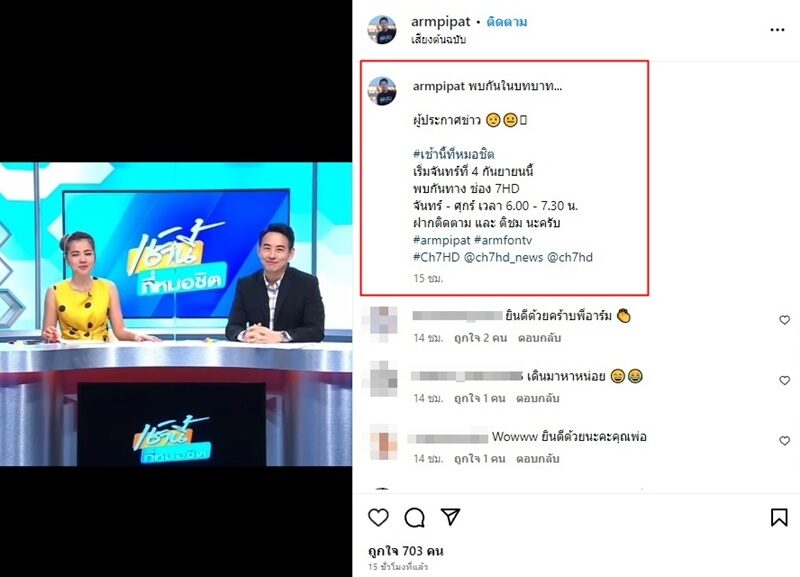Reply to the ยินดีด้วยคร้าบพี่อาร์ม comment
The width and height of the screenshot is (800, 577).
539,338
